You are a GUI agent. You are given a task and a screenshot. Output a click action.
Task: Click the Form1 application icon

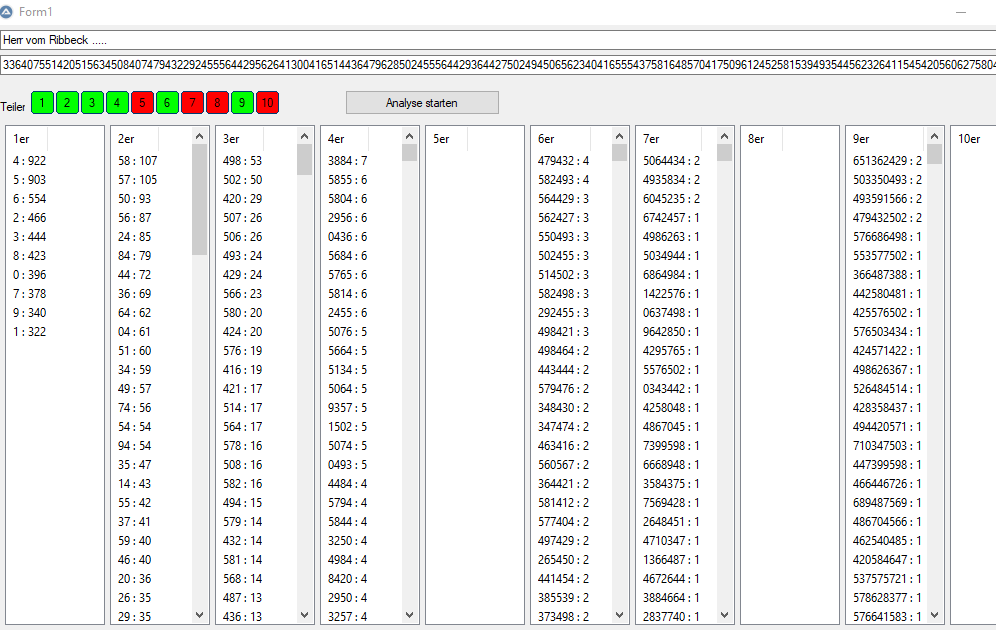point(8,12)
